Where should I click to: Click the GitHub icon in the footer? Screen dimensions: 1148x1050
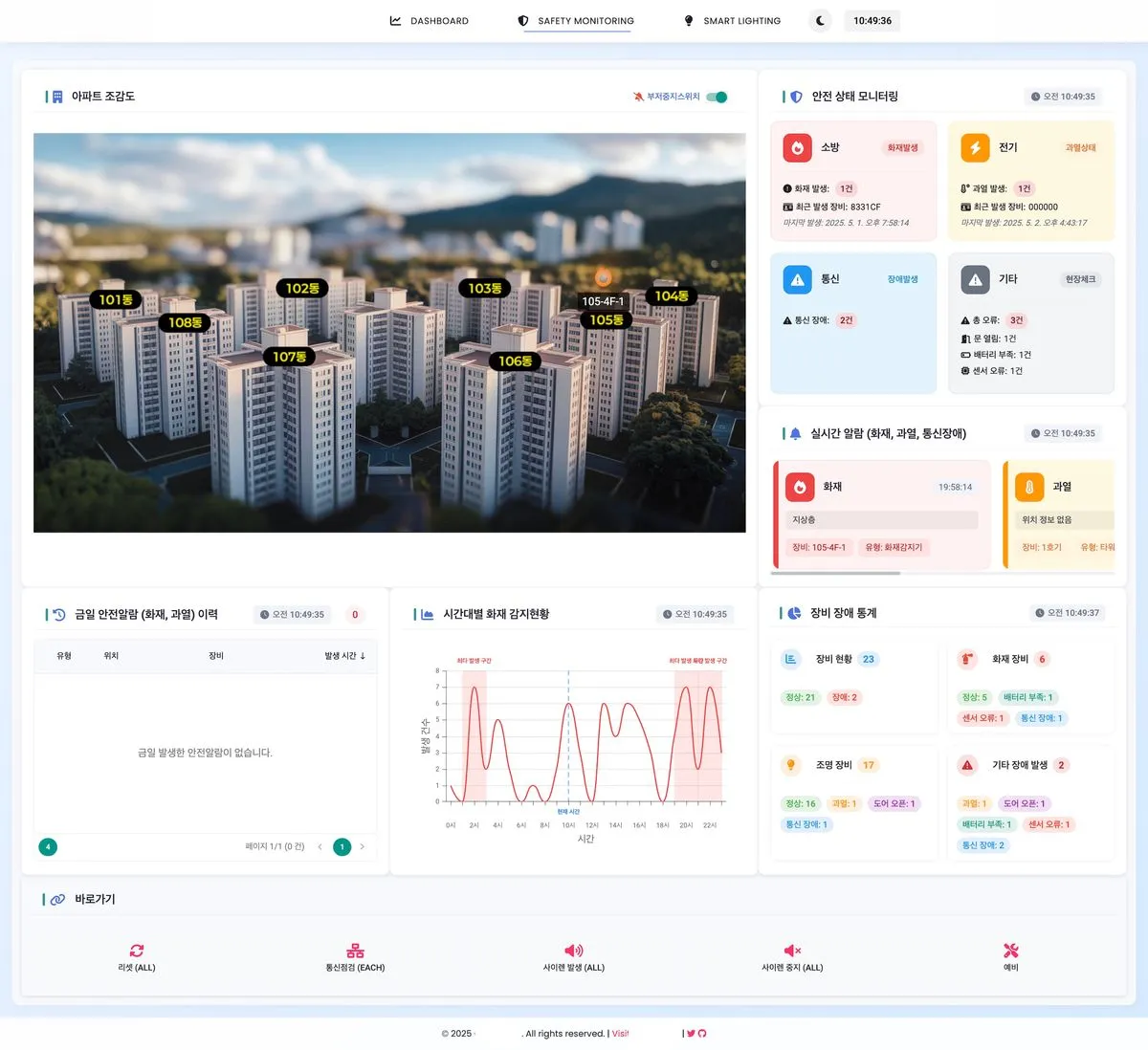tap(702, 1034)
